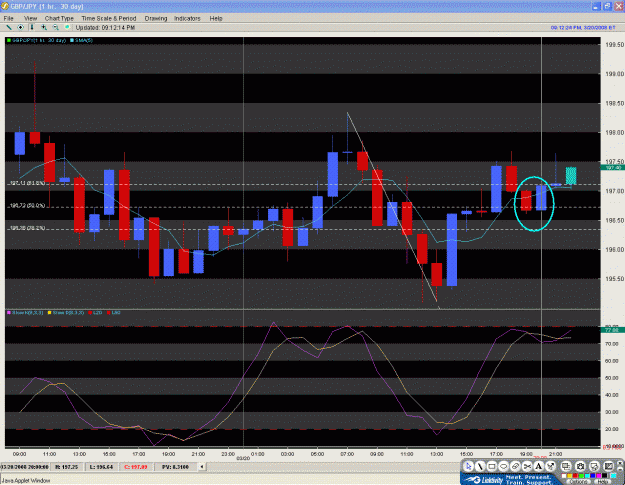The image size is (625, 485).
Task: Click the 'Updated: 09:12:14 PM' status text
Action: click(x=105, y=27)
